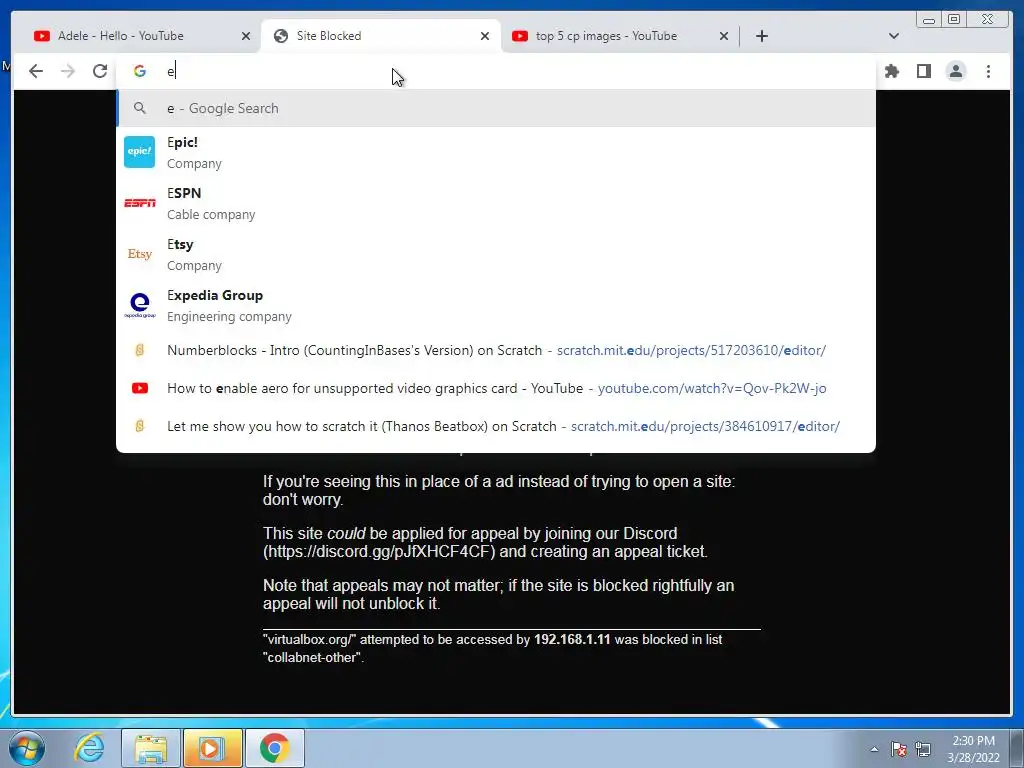Open 'How to enable aero' YouTube suggestion
The height and width of the screenshot is (768, 1024).
pos(496,388)
